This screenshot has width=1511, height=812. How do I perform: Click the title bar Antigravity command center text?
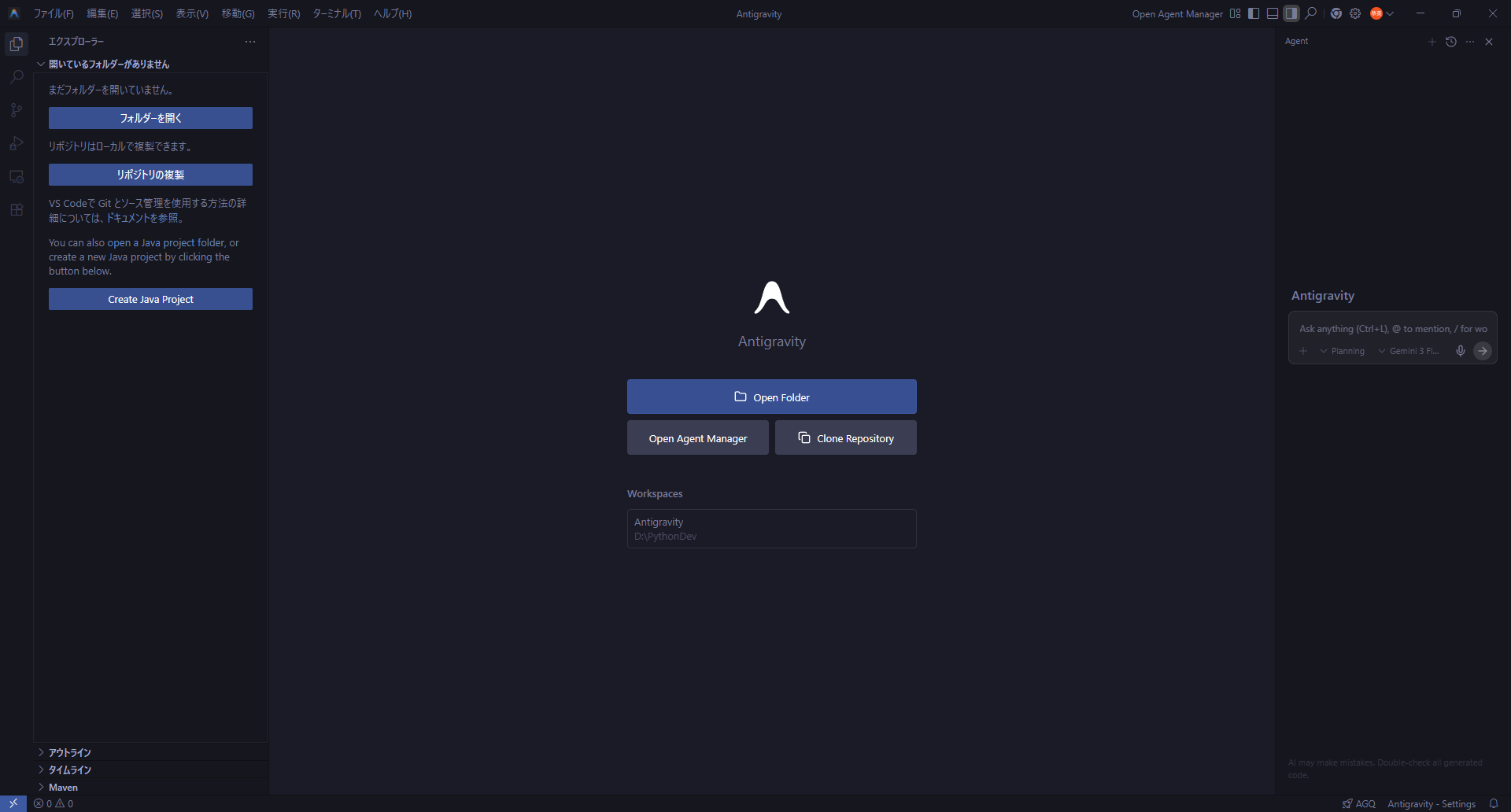click(x=759, y=13)
